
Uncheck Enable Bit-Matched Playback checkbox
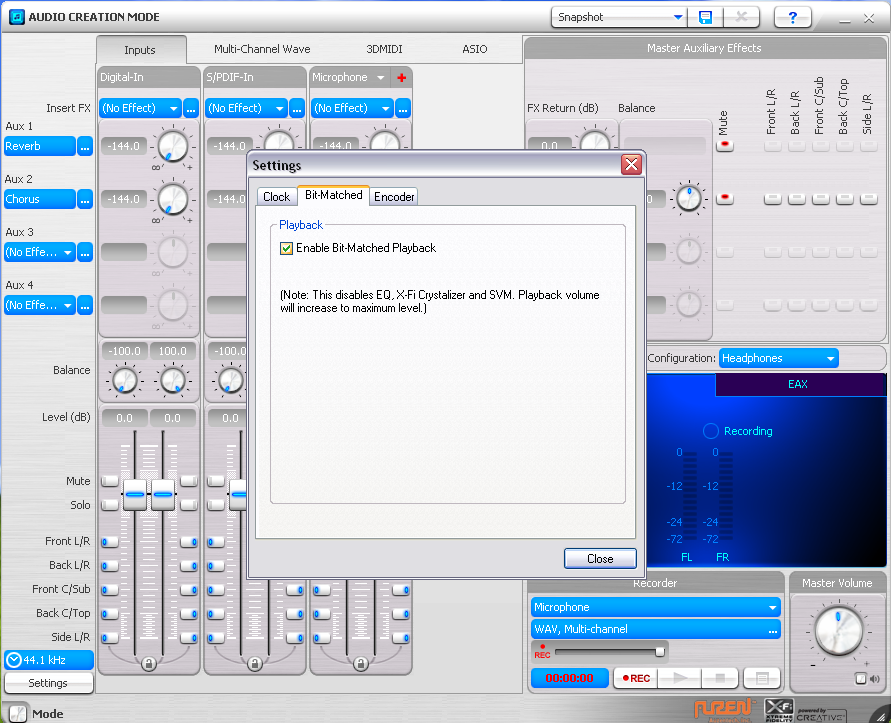tap(287, 248)
